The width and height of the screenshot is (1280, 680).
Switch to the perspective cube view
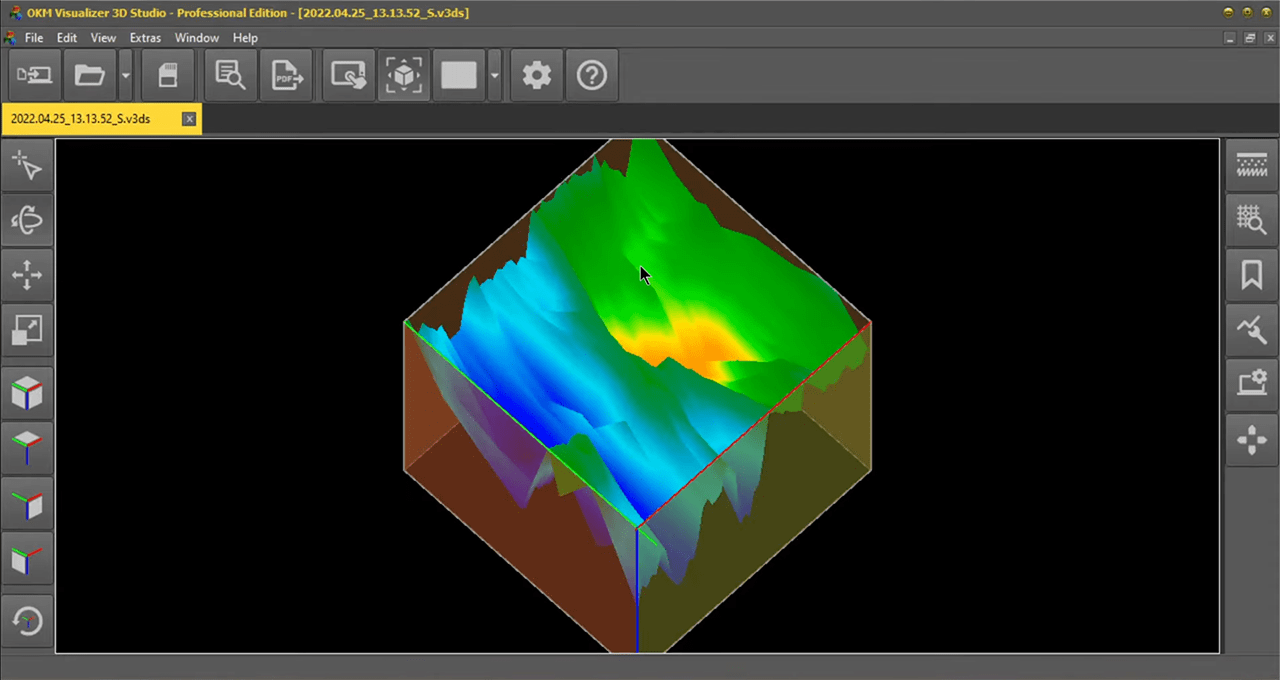[27, 393]
